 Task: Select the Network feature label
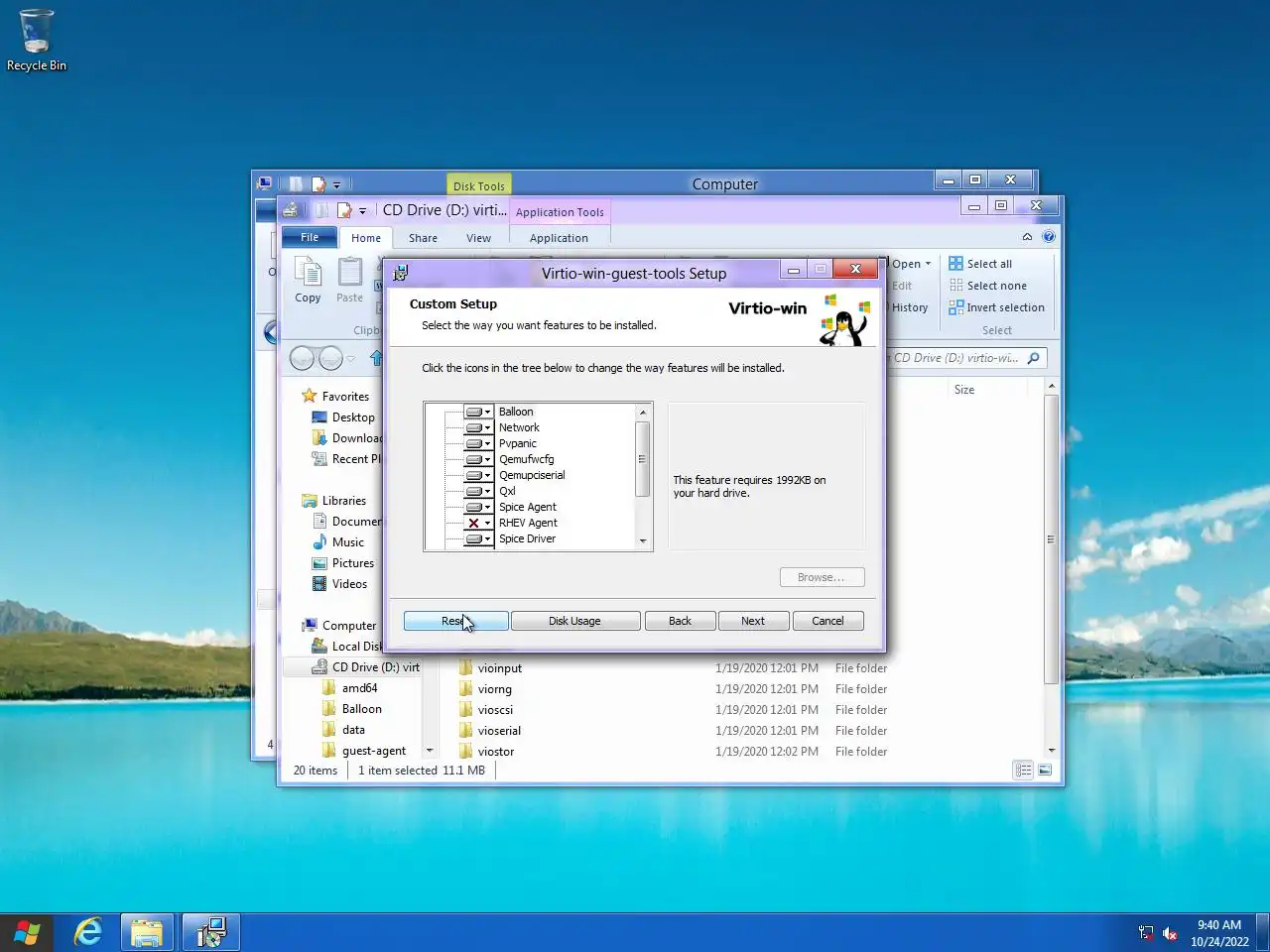click(x=519, y=427)
